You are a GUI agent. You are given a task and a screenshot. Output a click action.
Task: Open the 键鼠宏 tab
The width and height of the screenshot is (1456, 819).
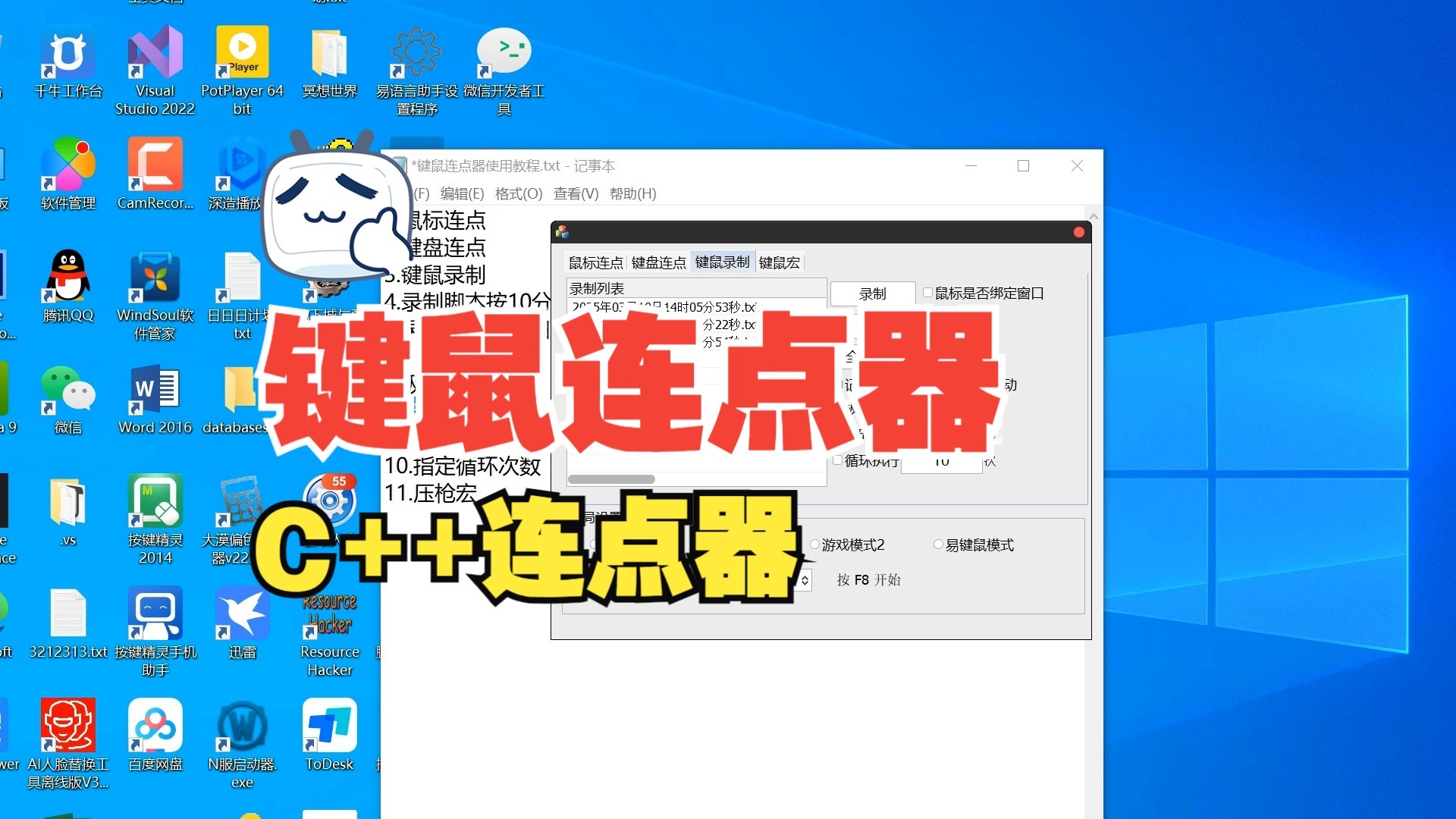pyautogui.click(x=779, y=262)
